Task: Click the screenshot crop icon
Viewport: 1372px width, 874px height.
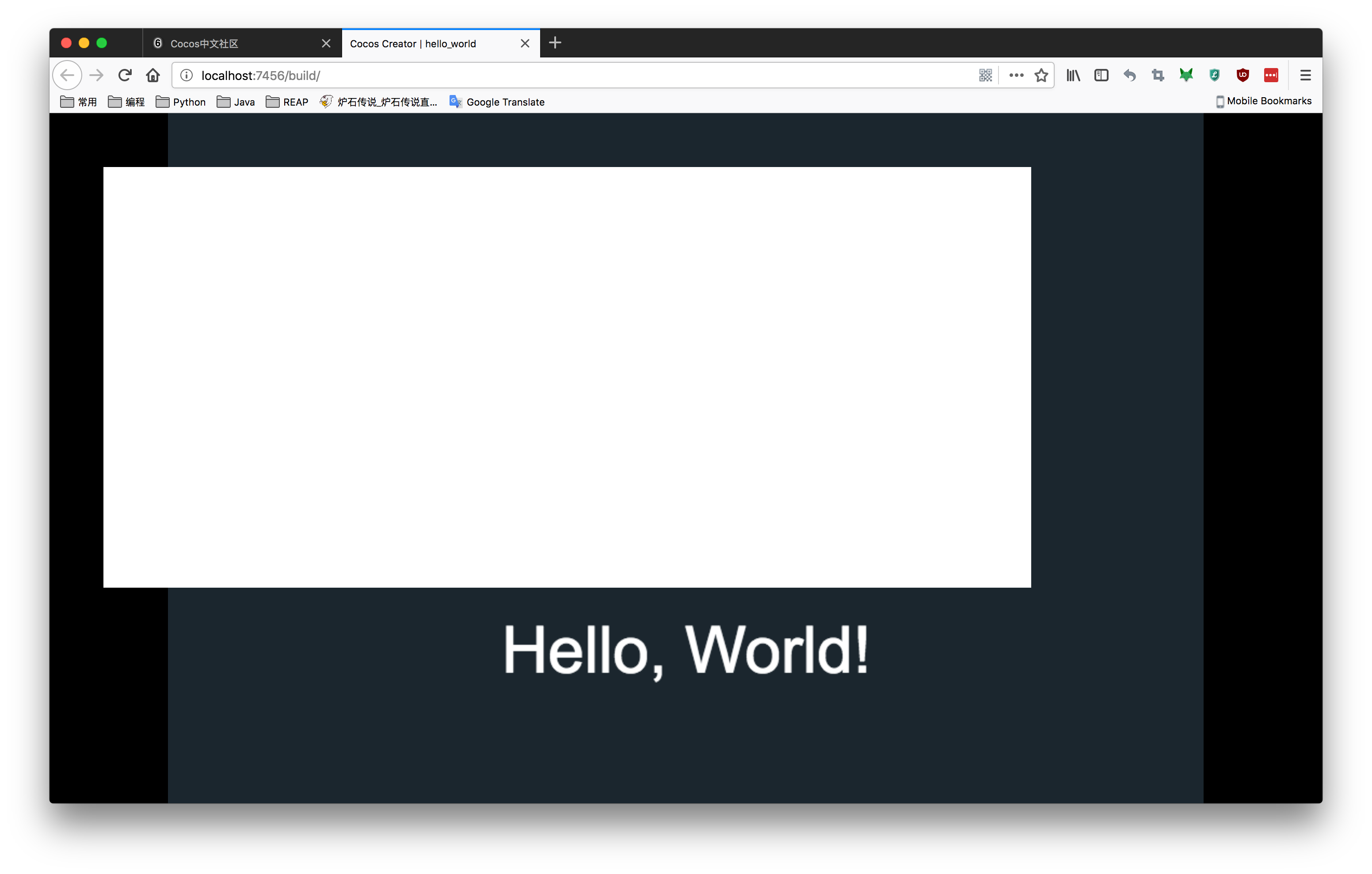Action: (x=1158, y=75)
